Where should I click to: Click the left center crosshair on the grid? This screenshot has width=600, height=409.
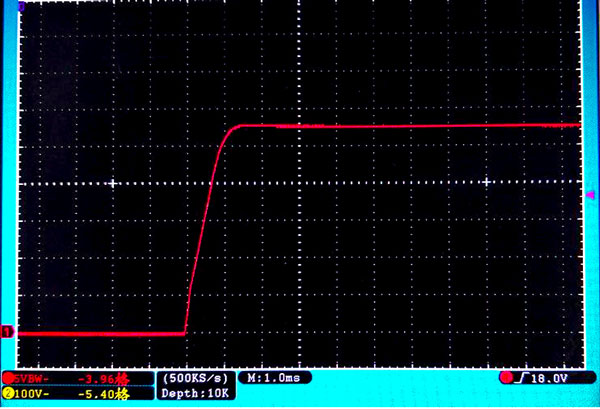[x=113, y=183]
